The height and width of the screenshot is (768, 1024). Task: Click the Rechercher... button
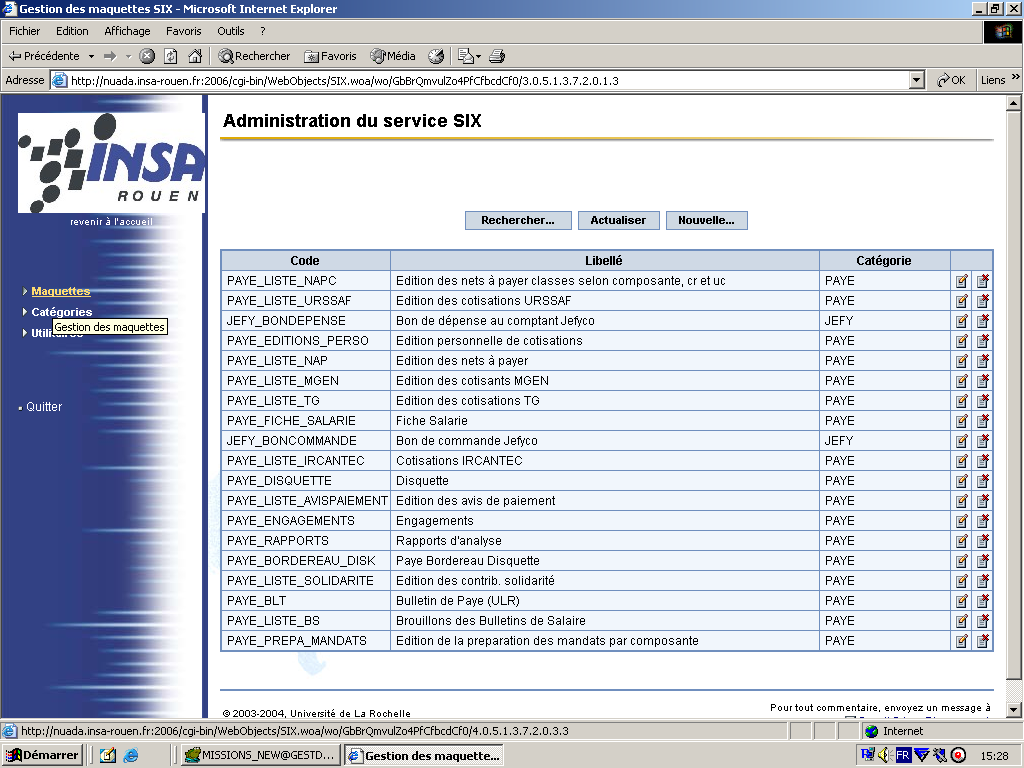518,221
